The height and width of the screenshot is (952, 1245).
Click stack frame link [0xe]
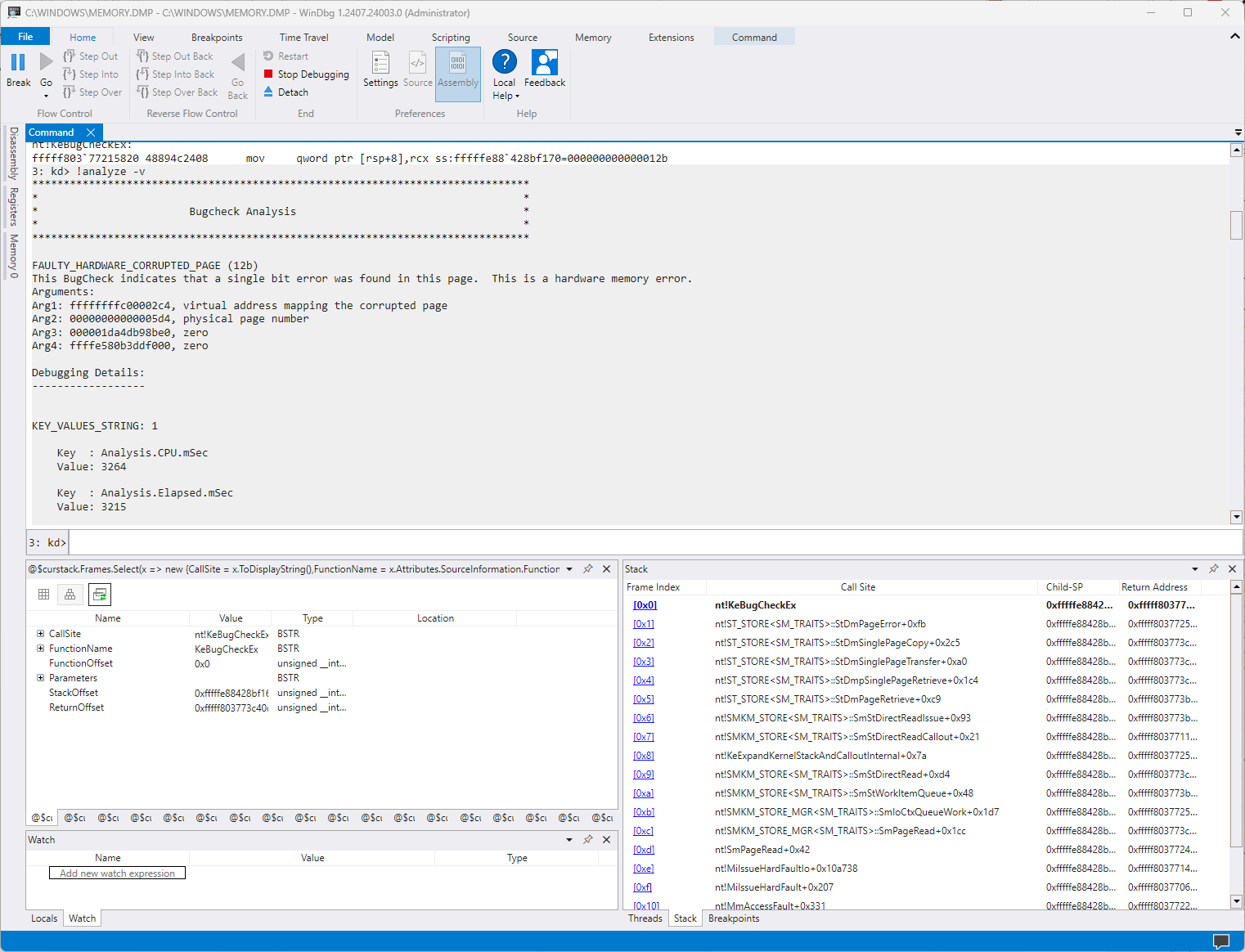(644, 869)
